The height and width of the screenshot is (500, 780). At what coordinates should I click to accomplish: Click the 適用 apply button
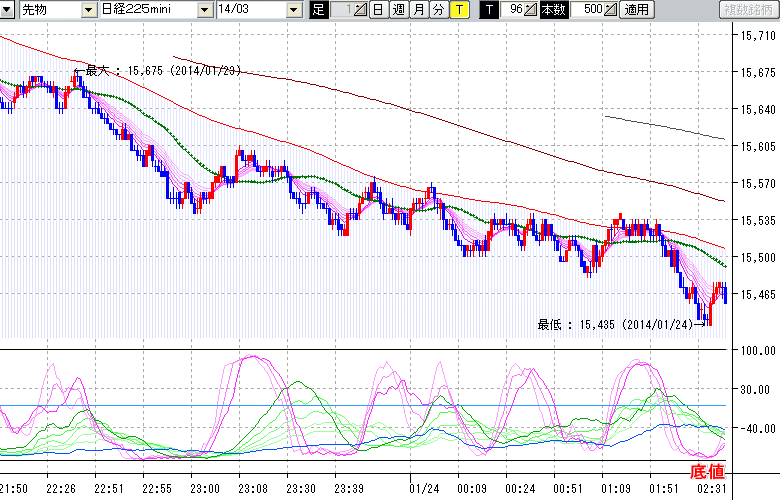pos(635,10)
